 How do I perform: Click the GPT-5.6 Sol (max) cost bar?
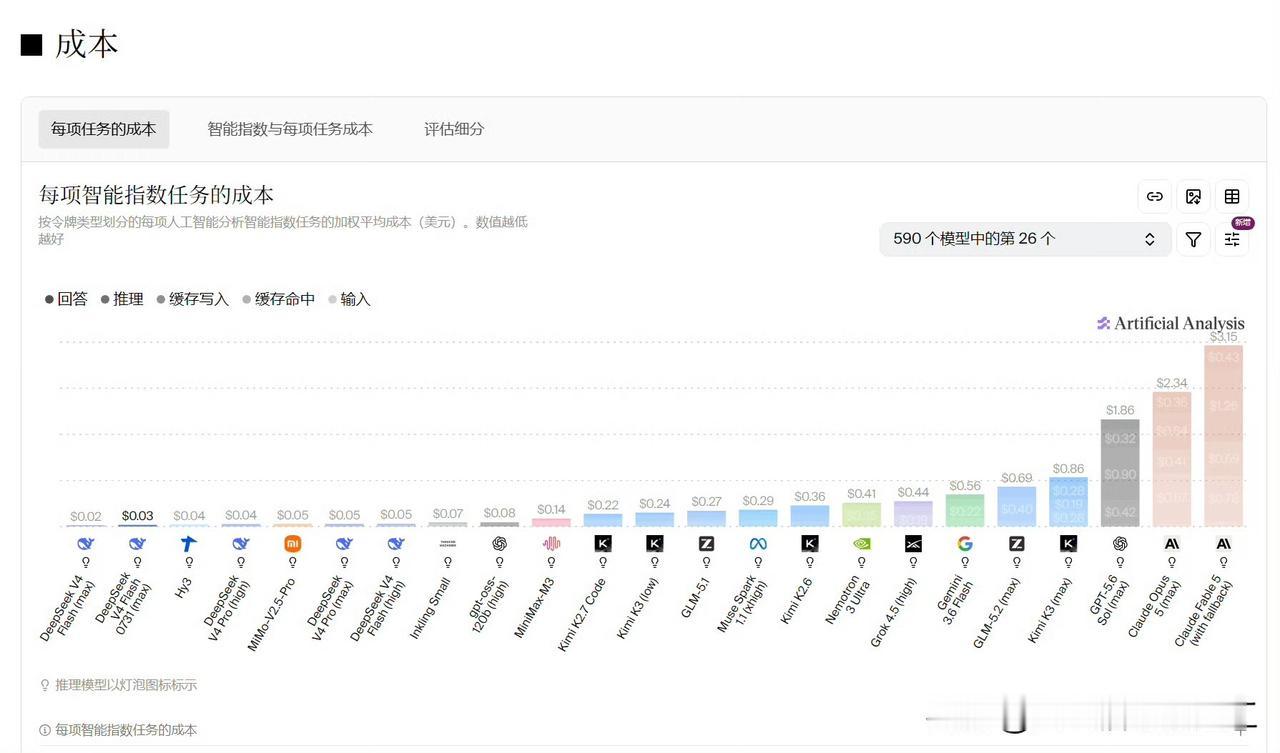[1120, 473]
